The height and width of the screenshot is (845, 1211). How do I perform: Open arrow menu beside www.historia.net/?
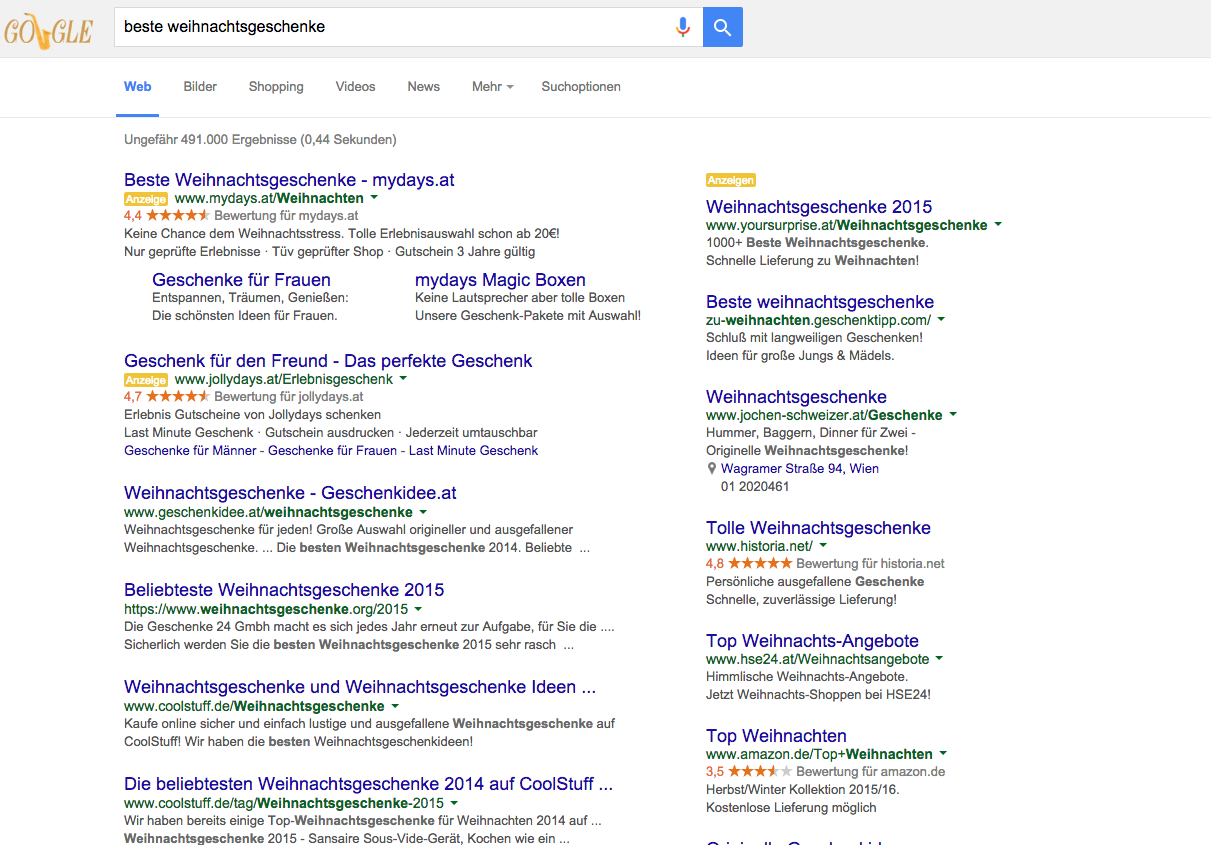[823, 546]
